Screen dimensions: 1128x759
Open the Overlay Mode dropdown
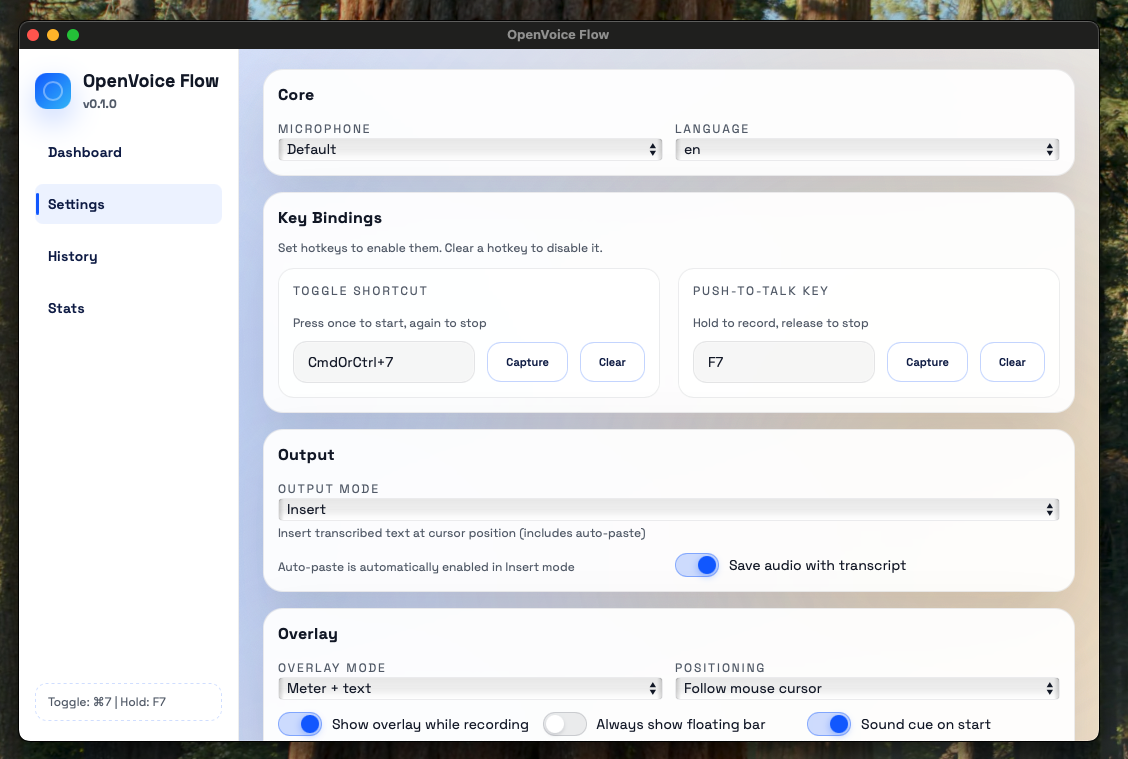pos(470,688)
